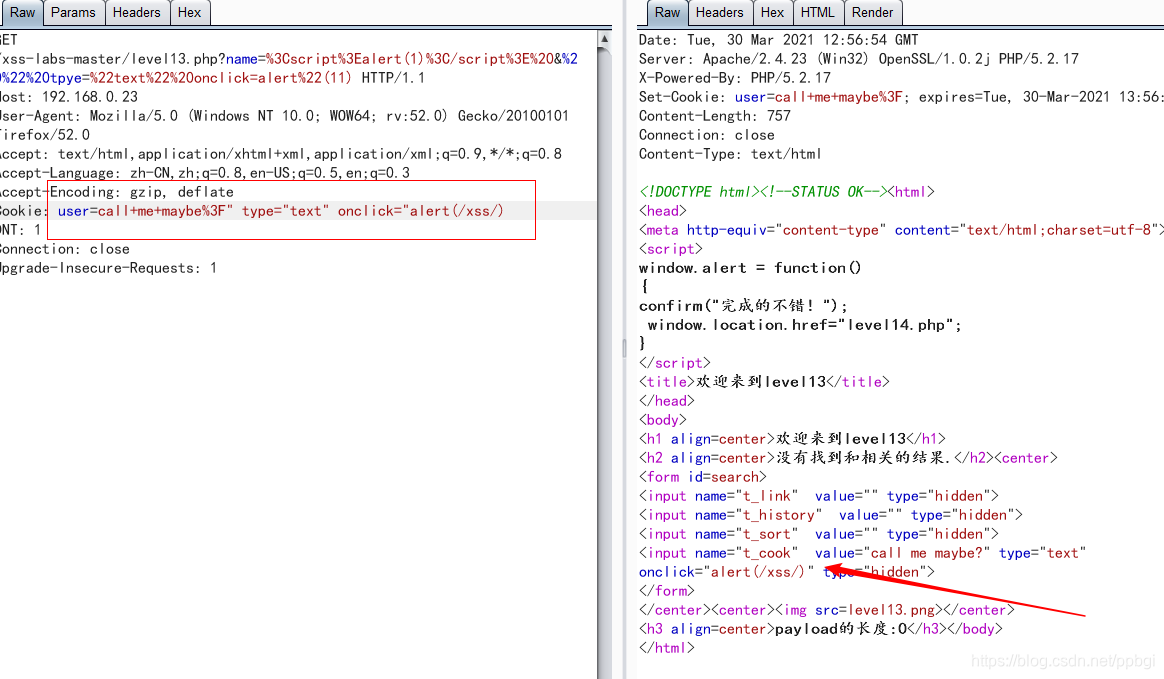
Task: Open the request Hex tab
Action: coord(189,13)
